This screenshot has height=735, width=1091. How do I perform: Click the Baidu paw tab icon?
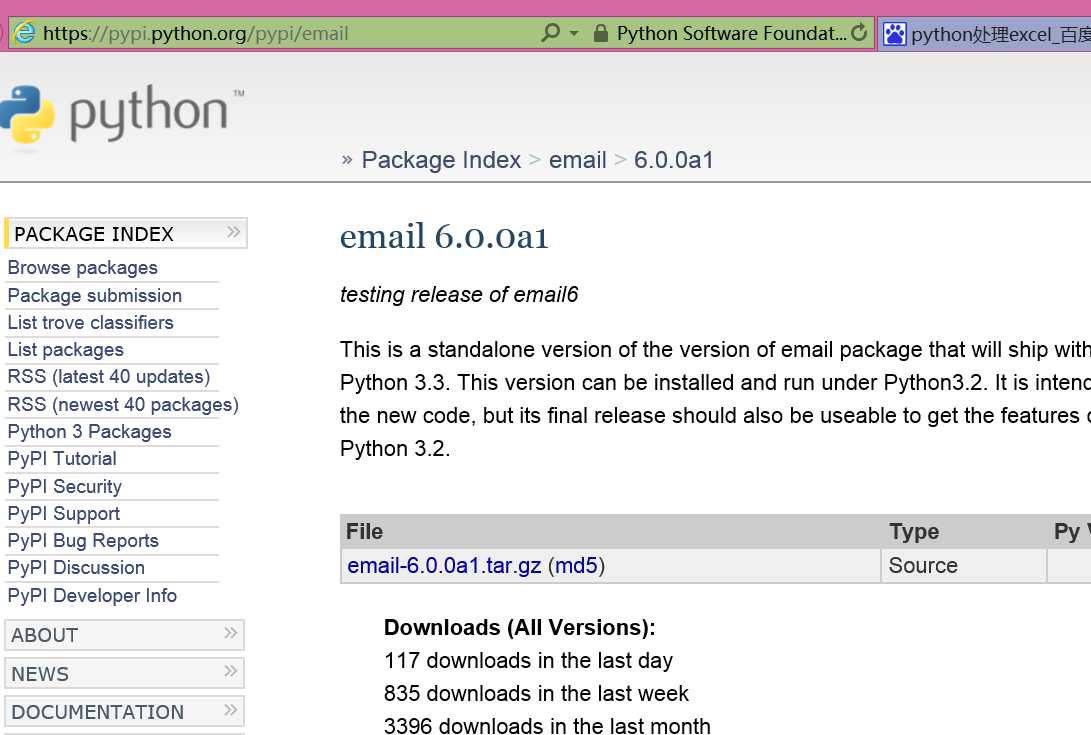click(x=895, y=34)
